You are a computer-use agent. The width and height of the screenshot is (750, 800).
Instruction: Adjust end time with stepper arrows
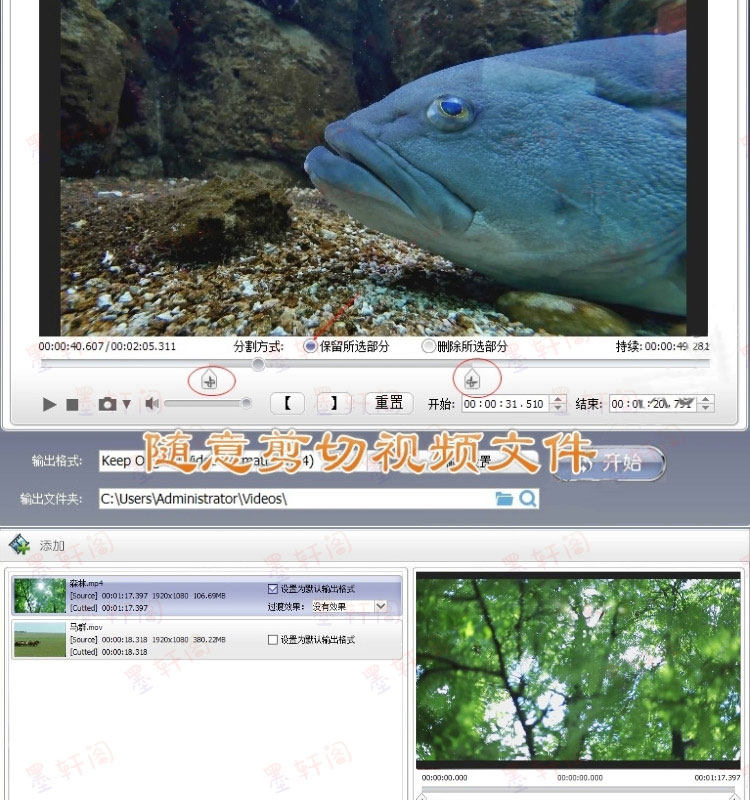pyautogui.click(x=706, y=404)
